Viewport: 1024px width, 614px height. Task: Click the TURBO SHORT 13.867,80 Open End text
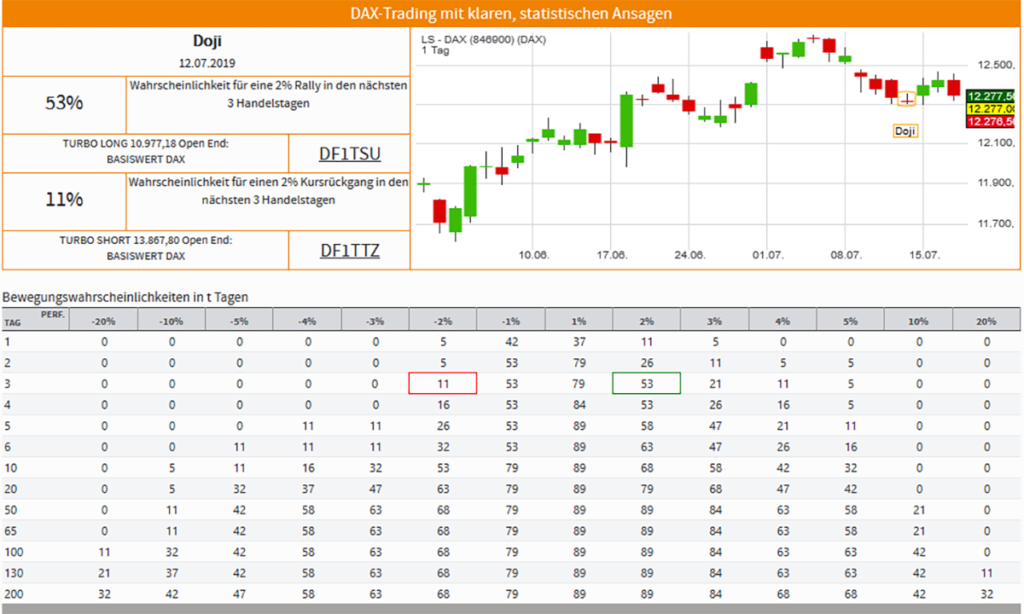146,240
